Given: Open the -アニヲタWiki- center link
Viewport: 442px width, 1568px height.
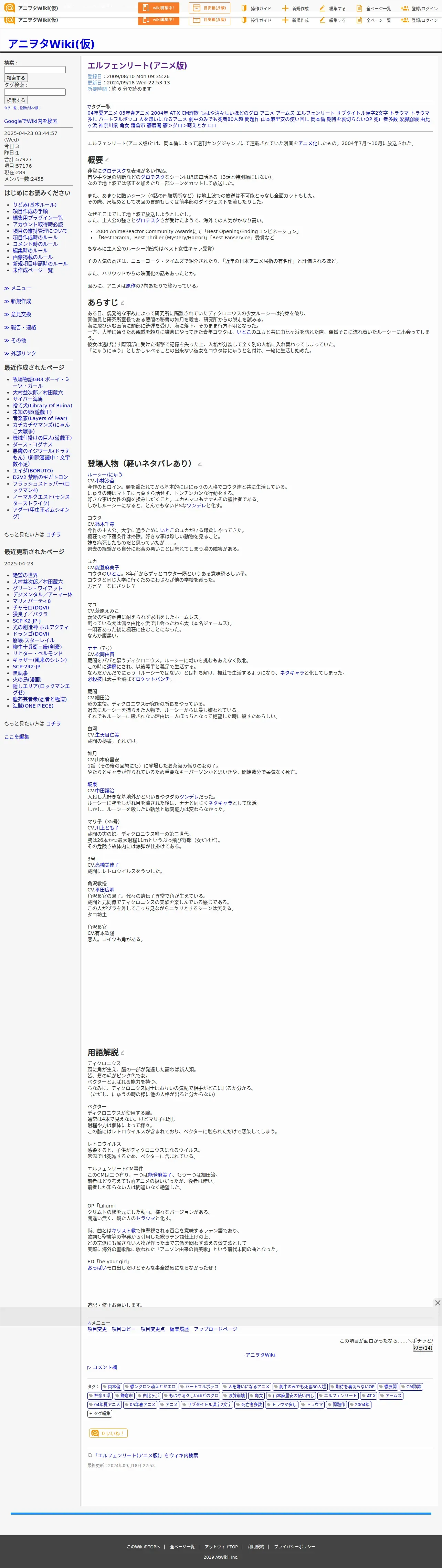Looking at the screenshot, I should point(260,1355).
